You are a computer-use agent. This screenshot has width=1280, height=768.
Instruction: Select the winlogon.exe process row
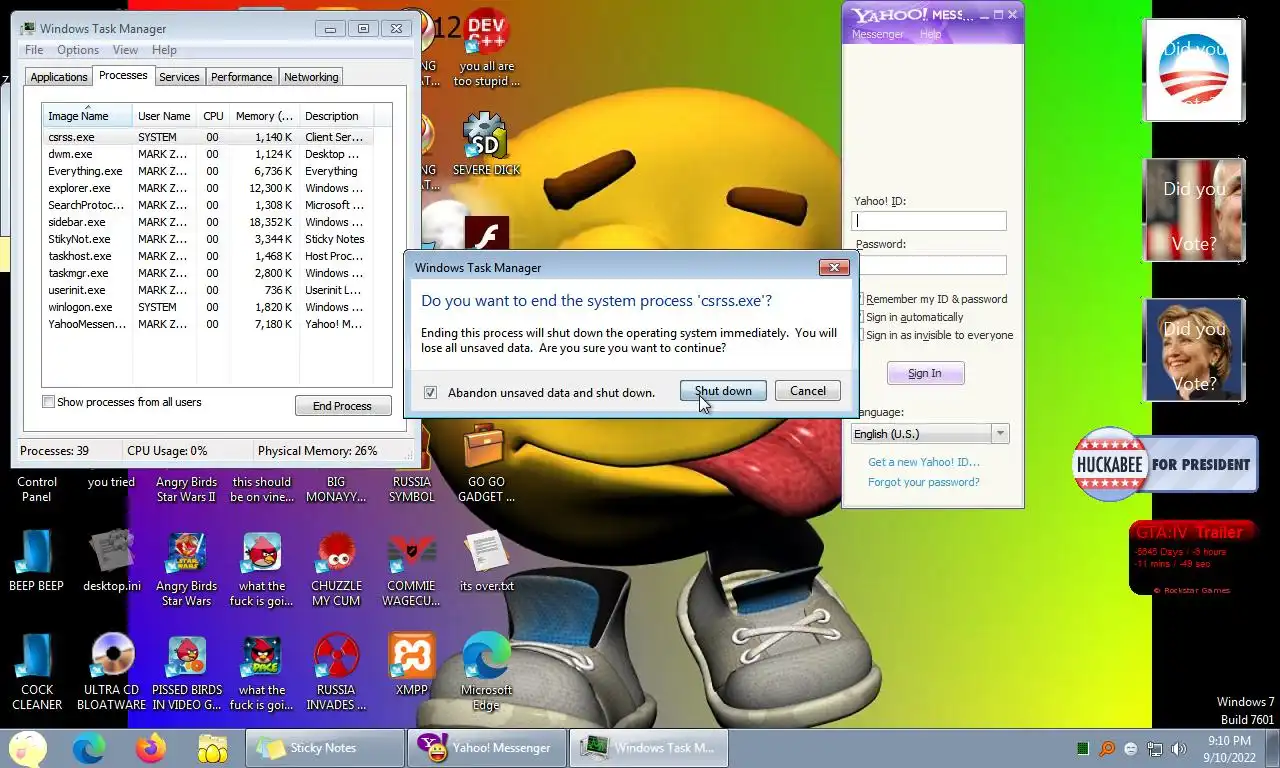(x=208, y=307)
